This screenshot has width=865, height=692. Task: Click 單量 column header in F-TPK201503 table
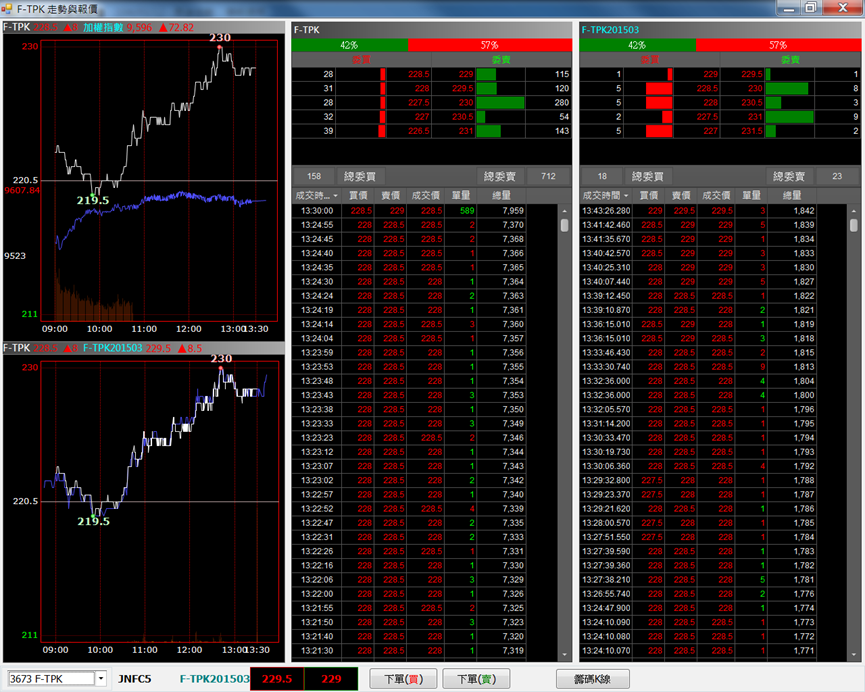[751, 195]
